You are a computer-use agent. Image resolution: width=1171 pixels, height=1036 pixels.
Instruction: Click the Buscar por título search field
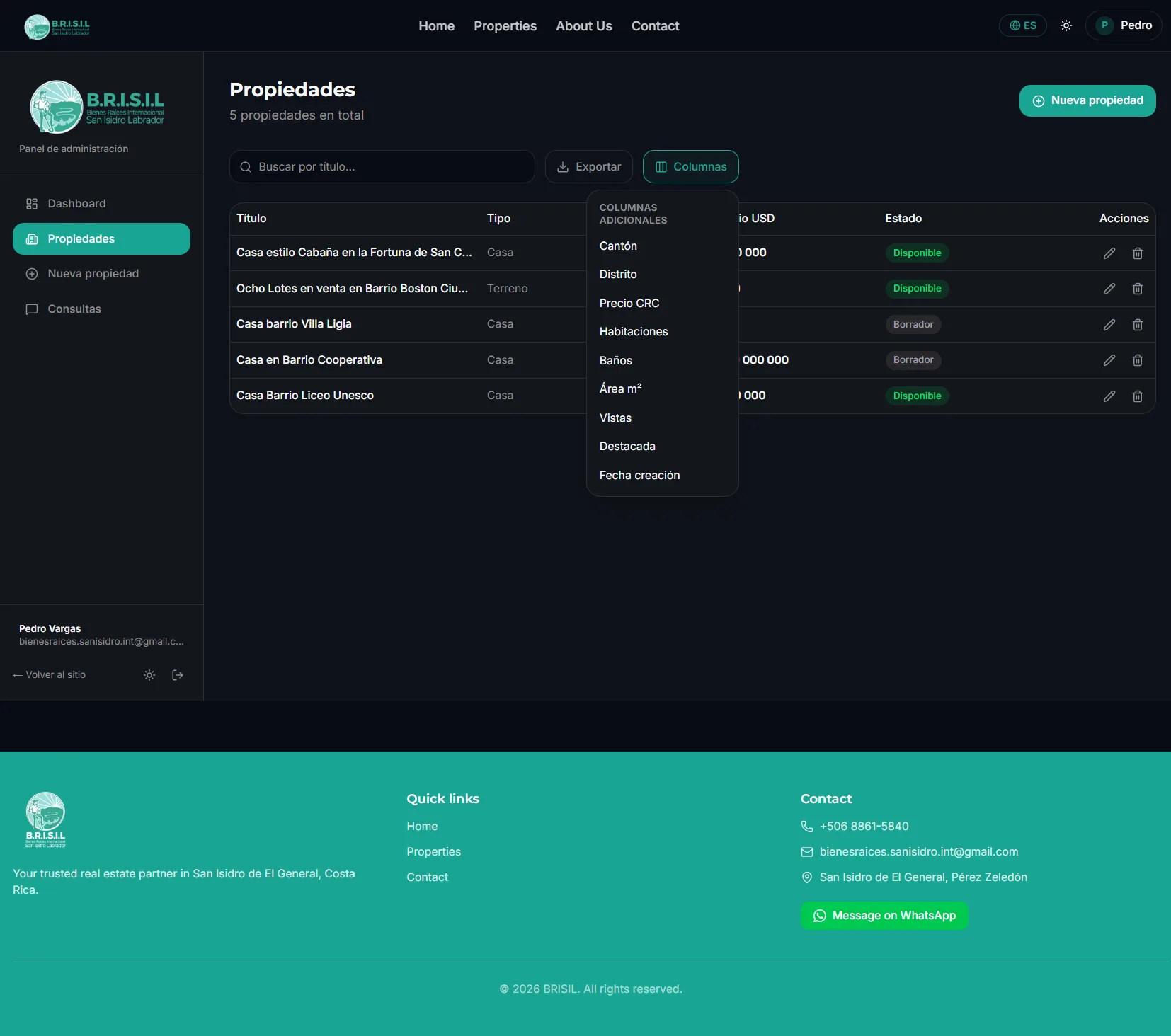[x=382, y=167]
